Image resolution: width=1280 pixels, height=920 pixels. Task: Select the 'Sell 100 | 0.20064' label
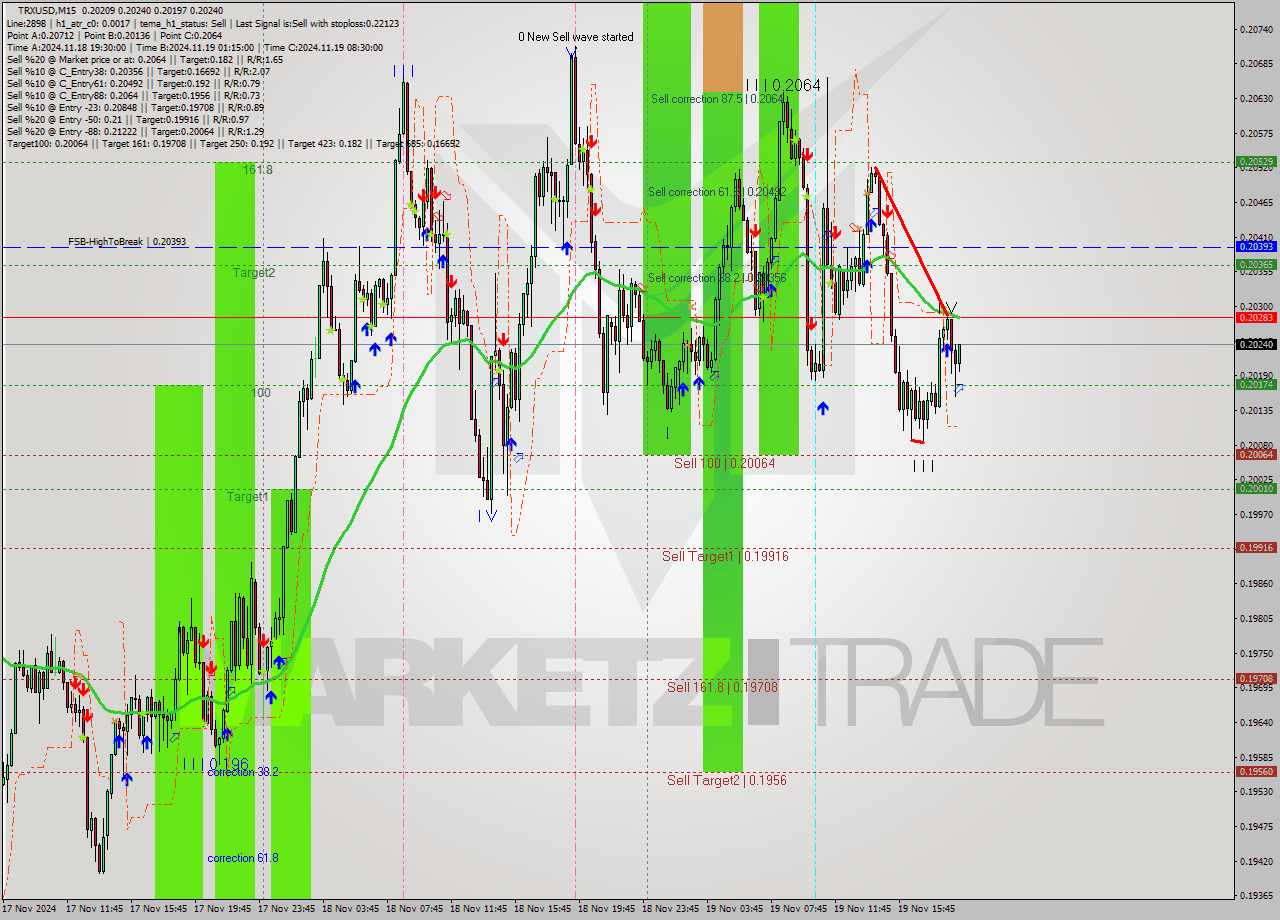click(x=724, y=463)
